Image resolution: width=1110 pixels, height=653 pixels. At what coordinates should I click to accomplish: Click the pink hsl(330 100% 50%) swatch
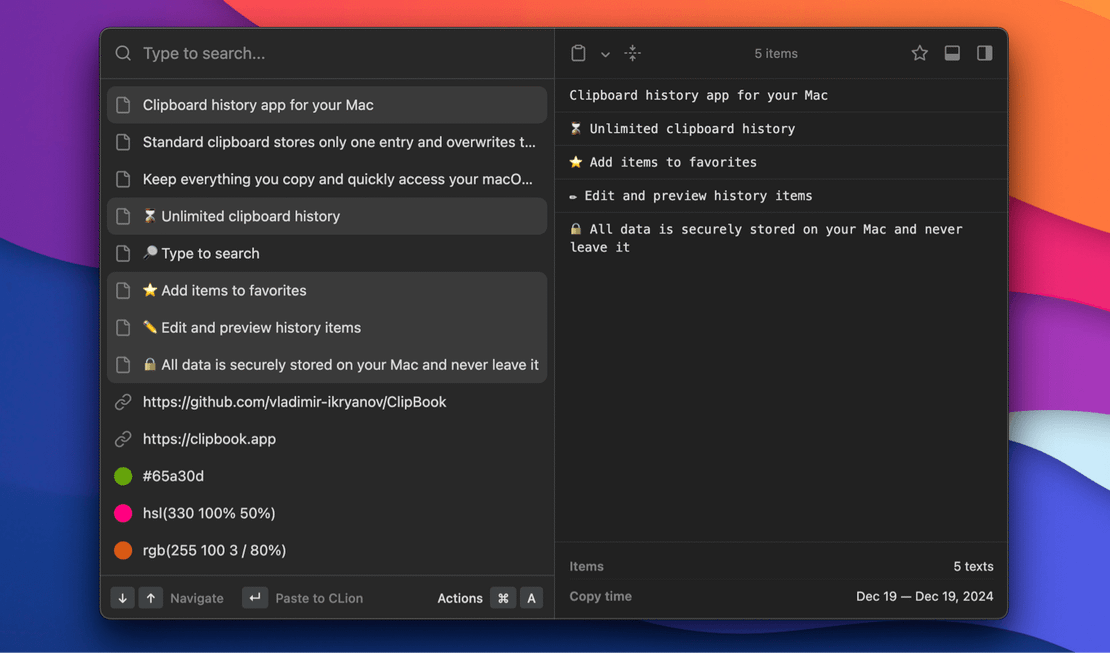coord(123,513)
